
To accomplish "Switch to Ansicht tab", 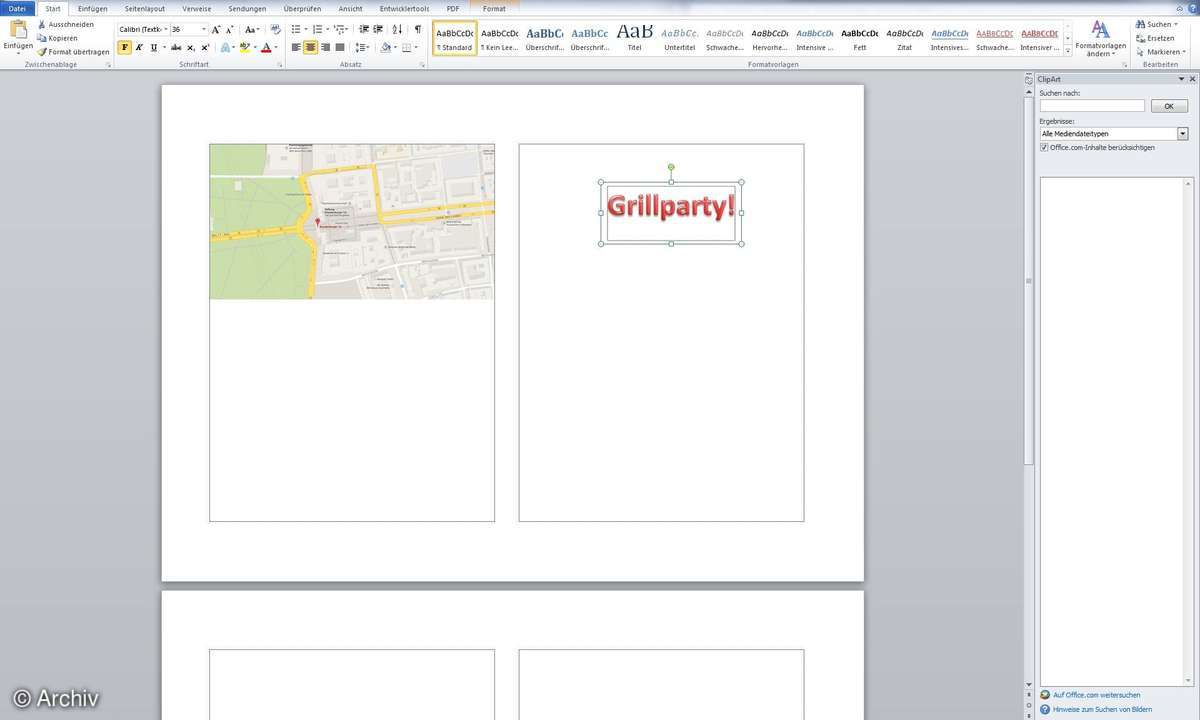I will pos(351,8).
